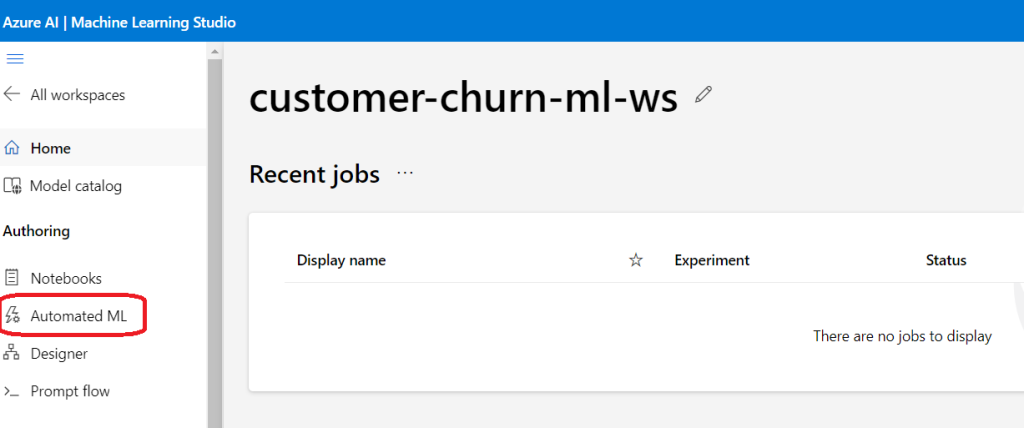1024x428 pixels.
Task: Click the customer-churn-ml-ws workspace title
Action: 463,99
